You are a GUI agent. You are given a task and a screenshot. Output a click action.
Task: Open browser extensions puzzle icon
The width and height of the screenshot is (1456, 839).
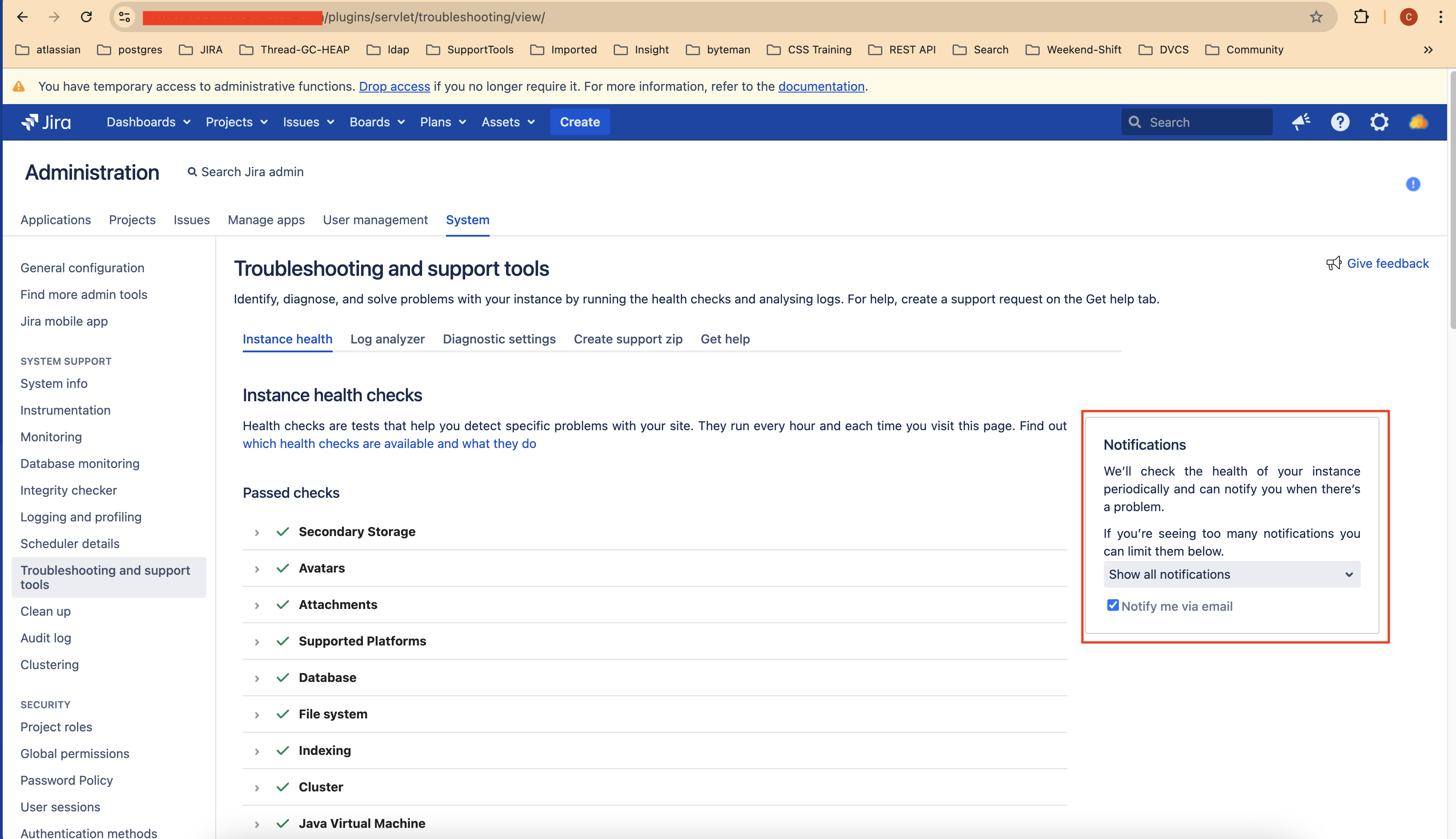(x=1362, y=17)
